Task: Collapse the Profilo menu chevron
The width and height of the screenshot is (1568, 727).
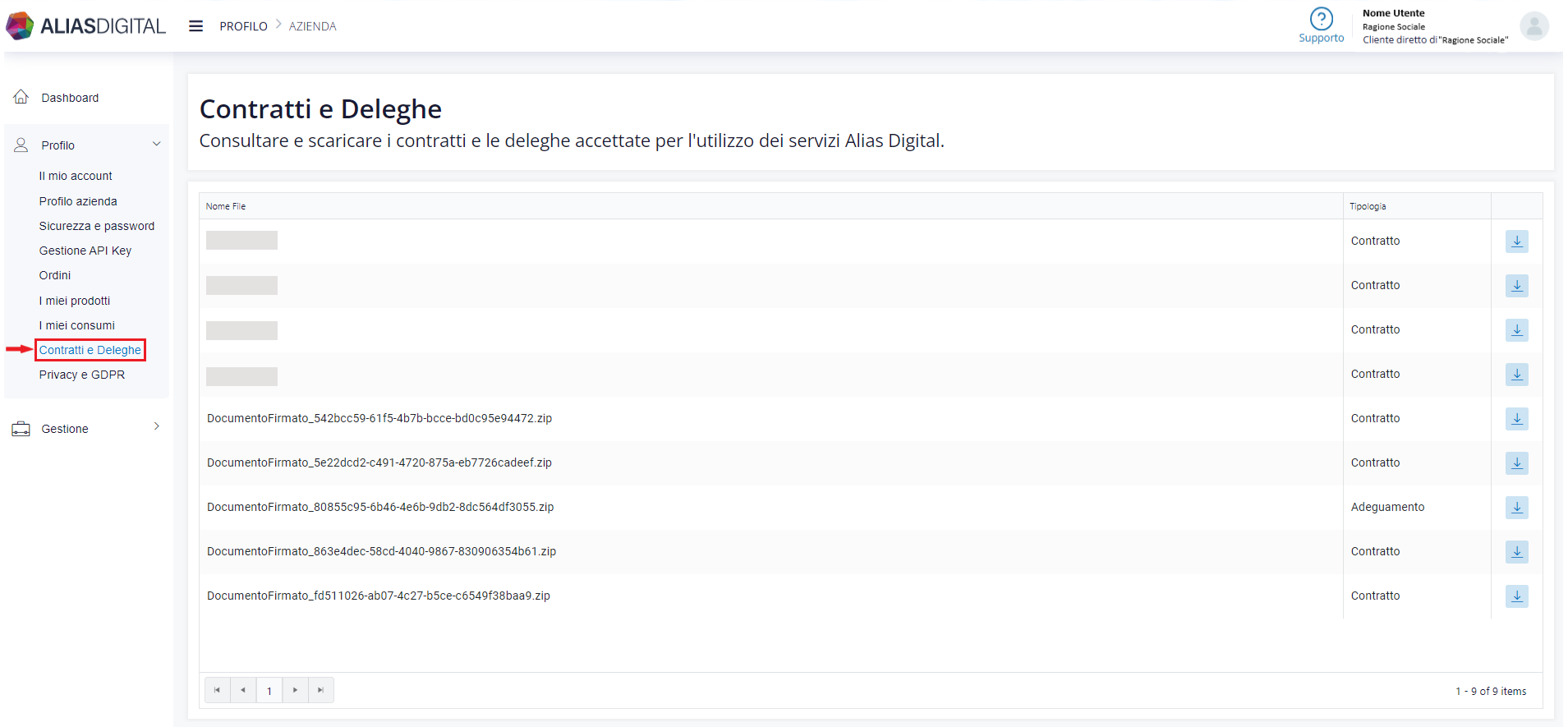Action: click(156, 144)
